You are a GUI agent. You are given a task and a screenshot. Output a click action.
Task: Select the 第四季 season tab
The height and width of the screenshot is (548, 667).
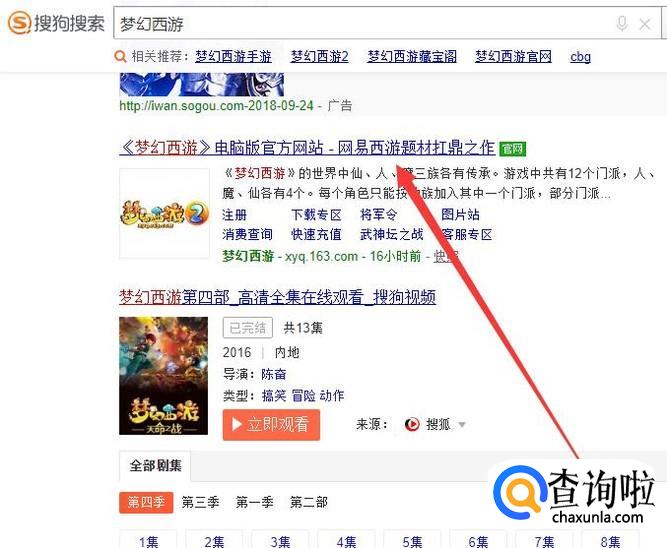146,502
